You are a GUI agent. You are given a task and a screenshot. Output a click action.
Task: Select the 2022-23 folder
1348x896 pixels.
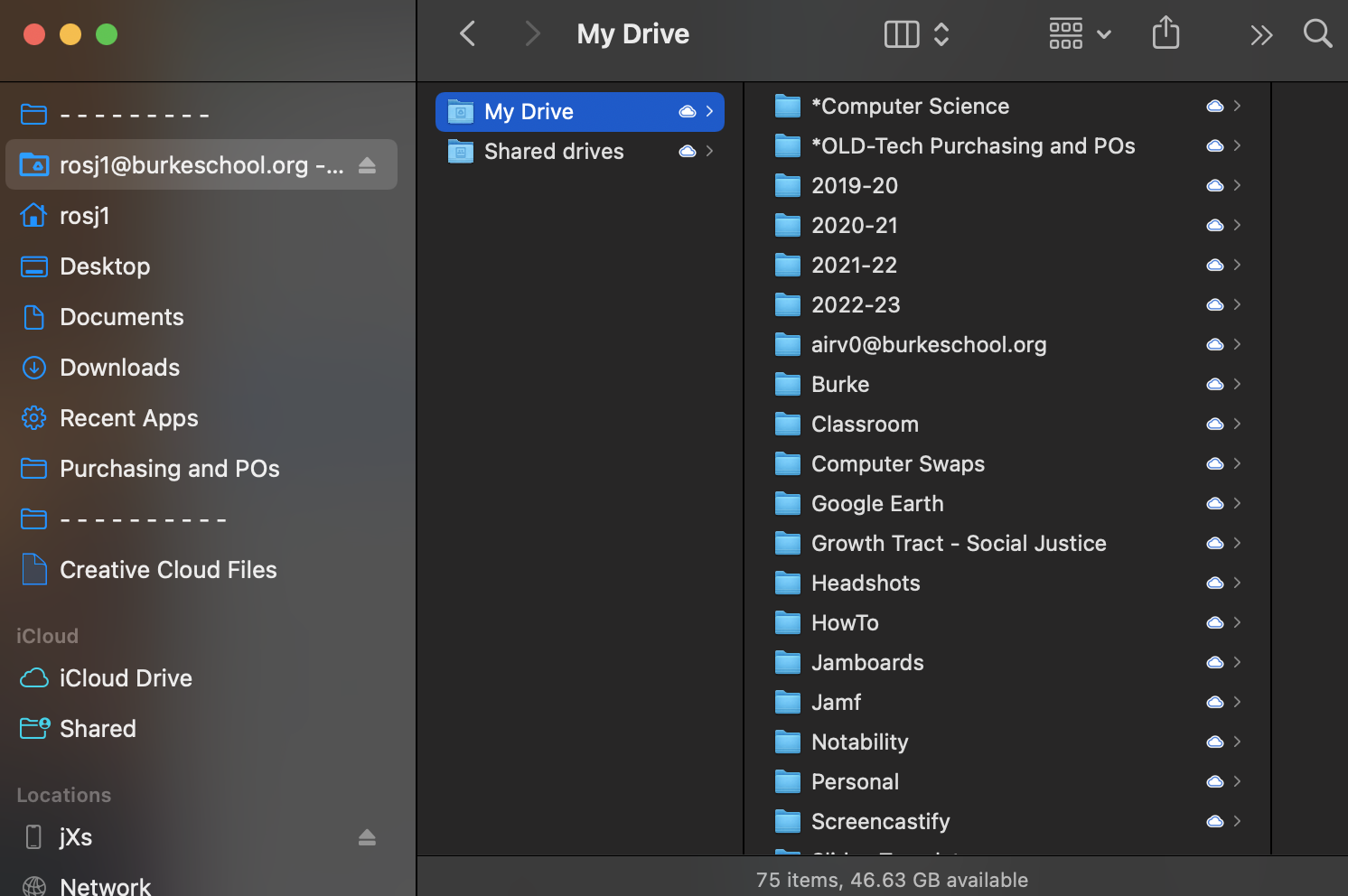coord(855,304)
